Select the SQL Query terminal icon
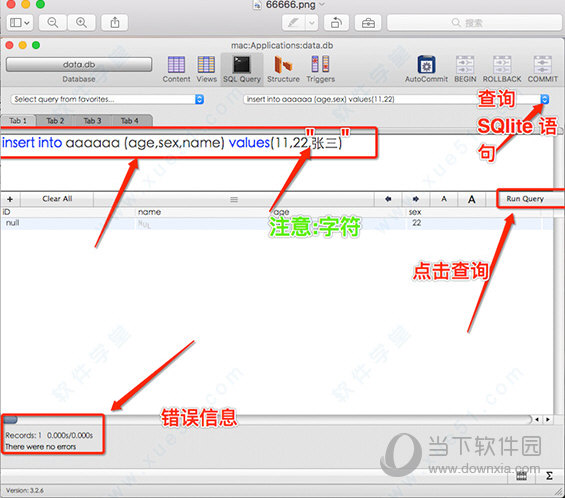The height and width of the screenshot is (498, 565). 241,65
